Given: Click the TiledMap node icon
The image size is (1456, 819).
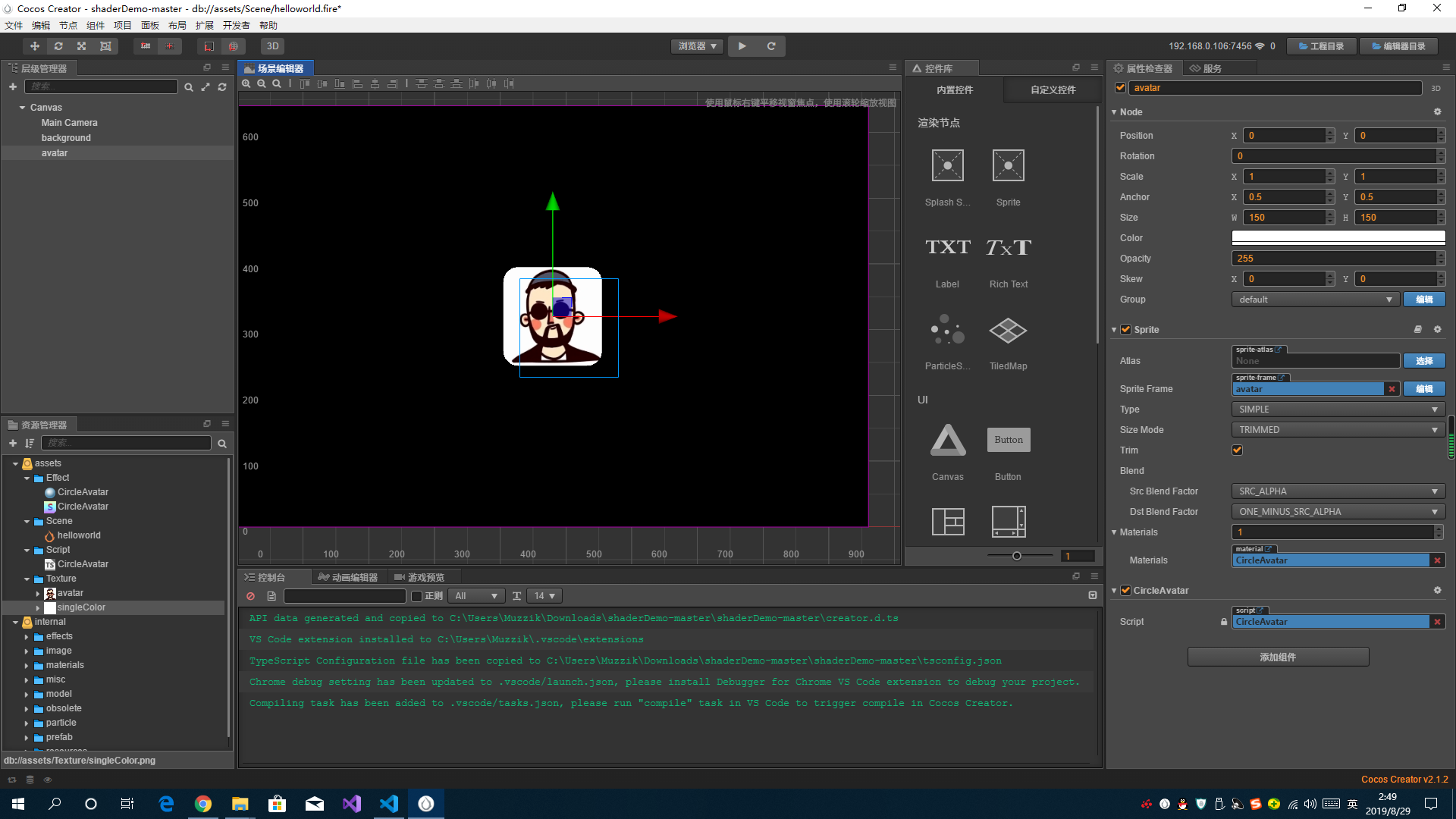Looking at the screenshot, I should (1008, 330).
